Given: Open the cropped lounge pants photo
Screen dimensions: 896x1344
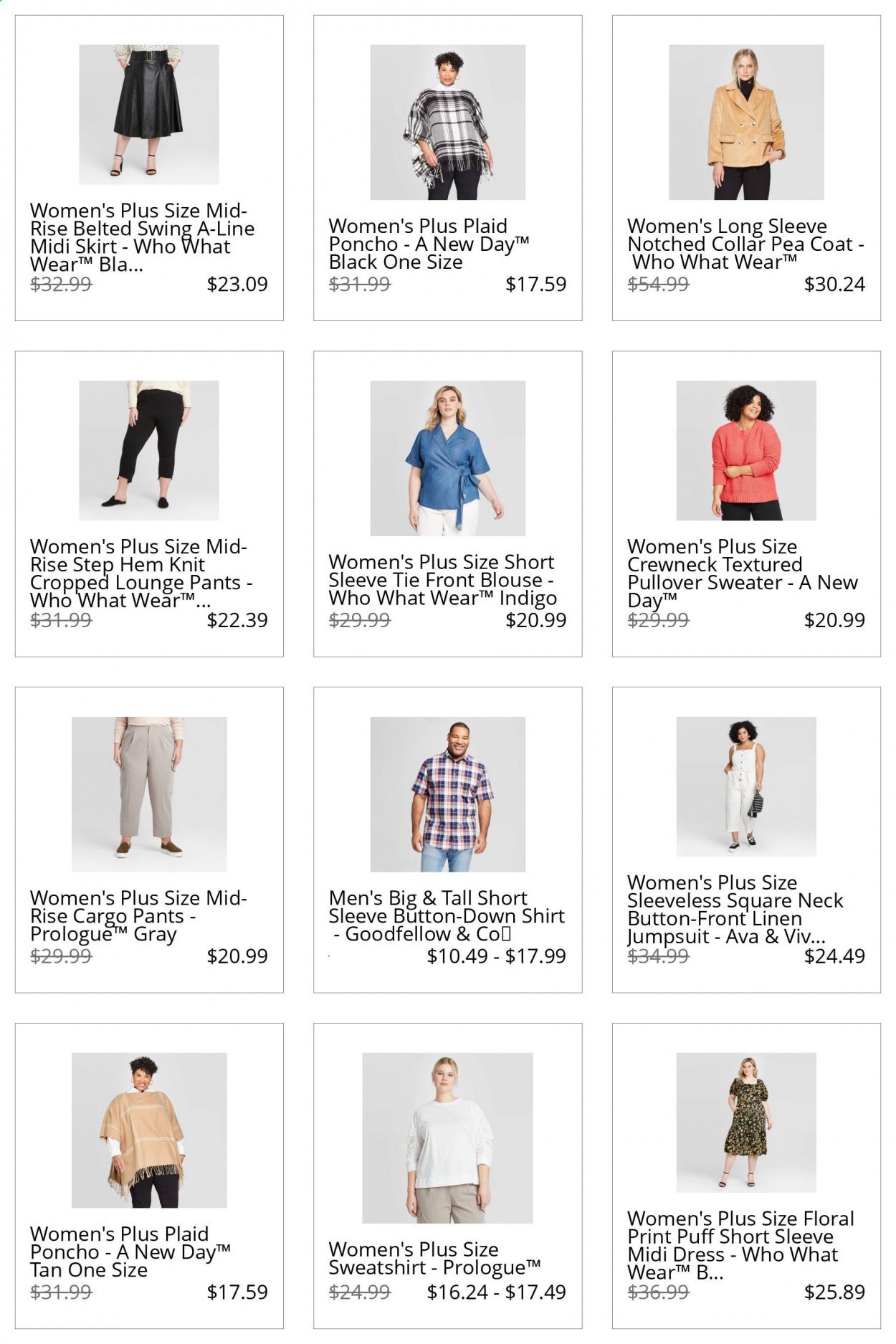Looking at the screenshot, I should [x=148, y=450].
